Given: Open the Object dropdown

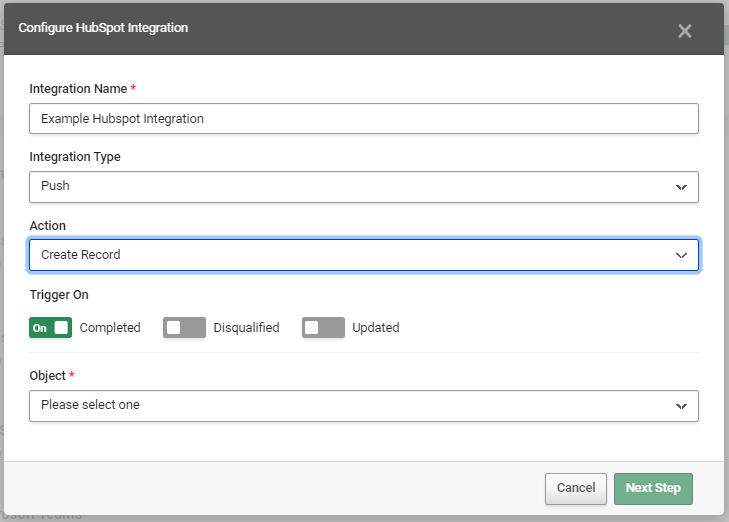Looking at the screenshot, I should coord(364,406).
